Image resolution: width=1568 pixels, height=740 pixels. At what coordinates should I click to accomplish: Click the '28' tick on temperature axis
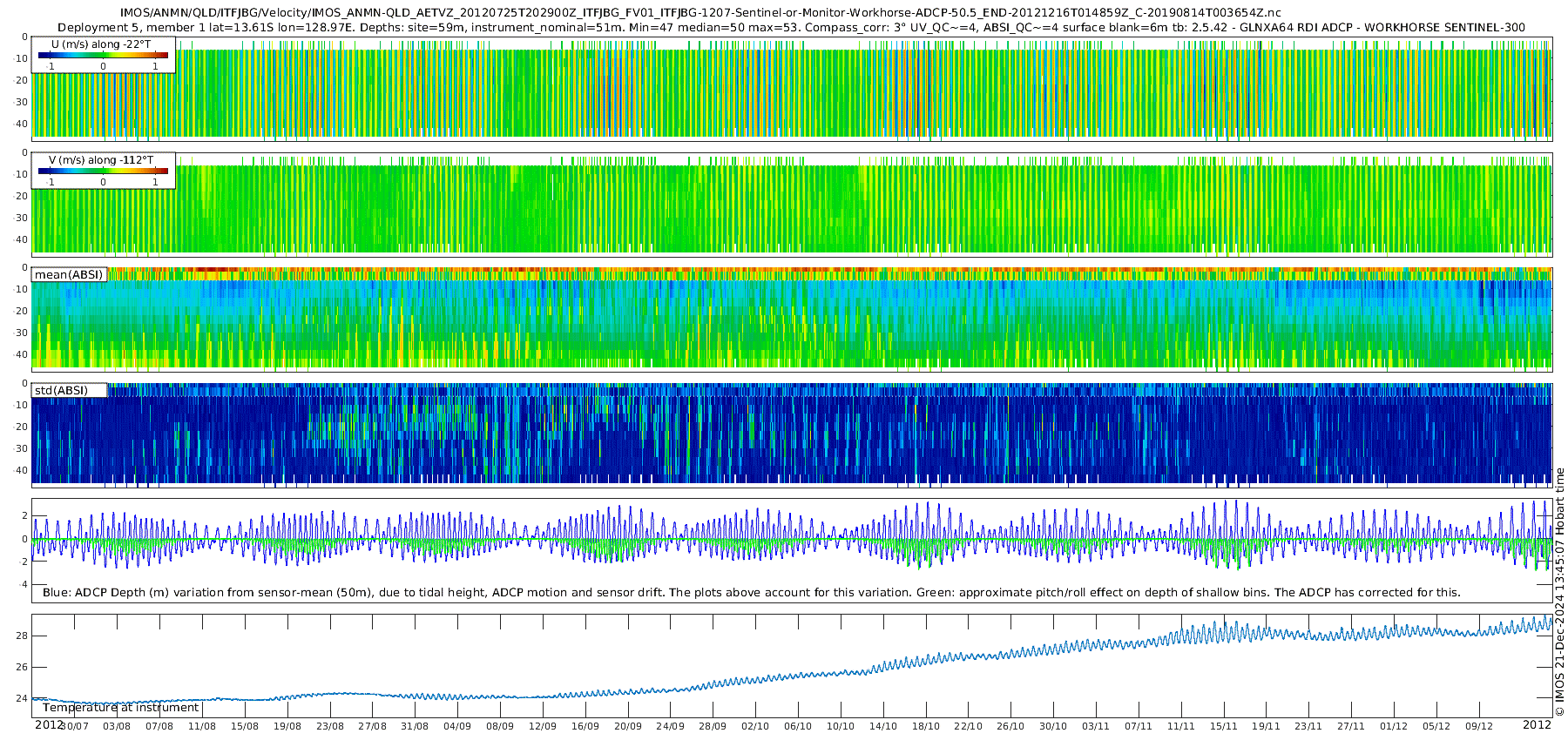point(22,636)
